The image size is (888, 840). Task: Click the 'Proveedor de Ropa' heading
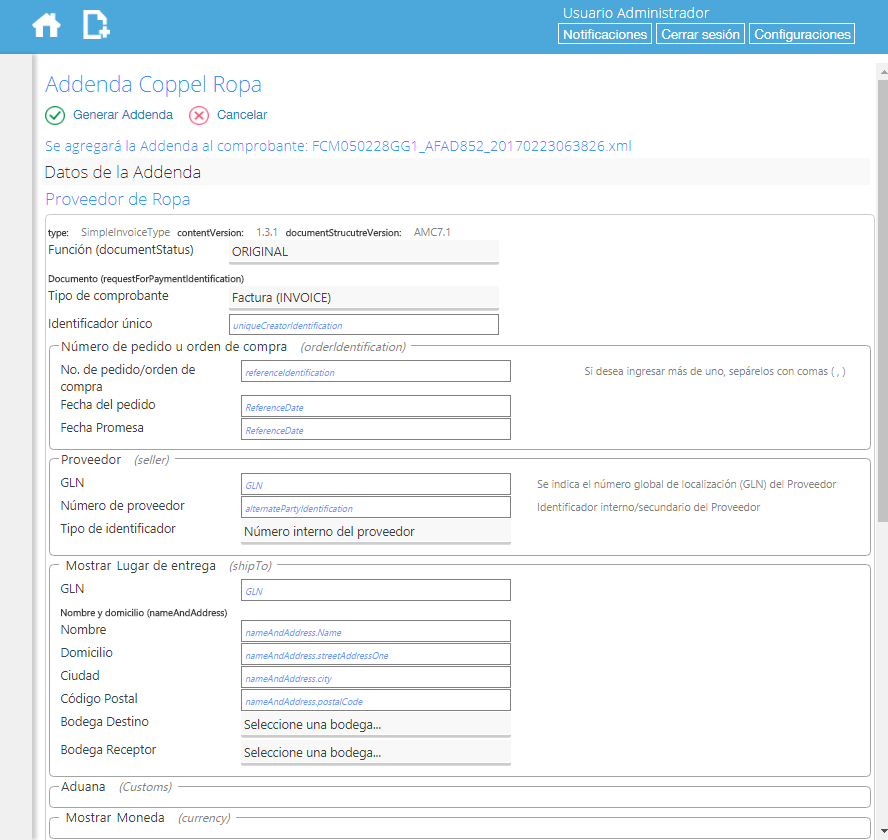tap(117, 199)
